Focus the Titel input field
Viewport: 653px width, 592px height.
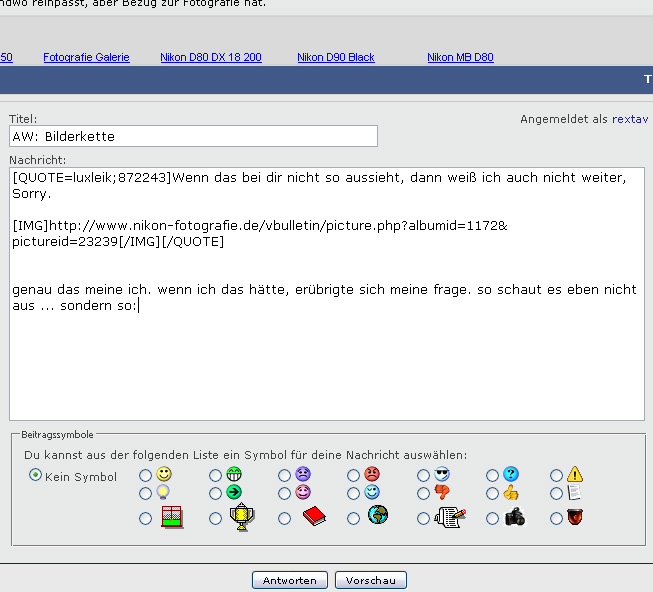pos(193,136)
